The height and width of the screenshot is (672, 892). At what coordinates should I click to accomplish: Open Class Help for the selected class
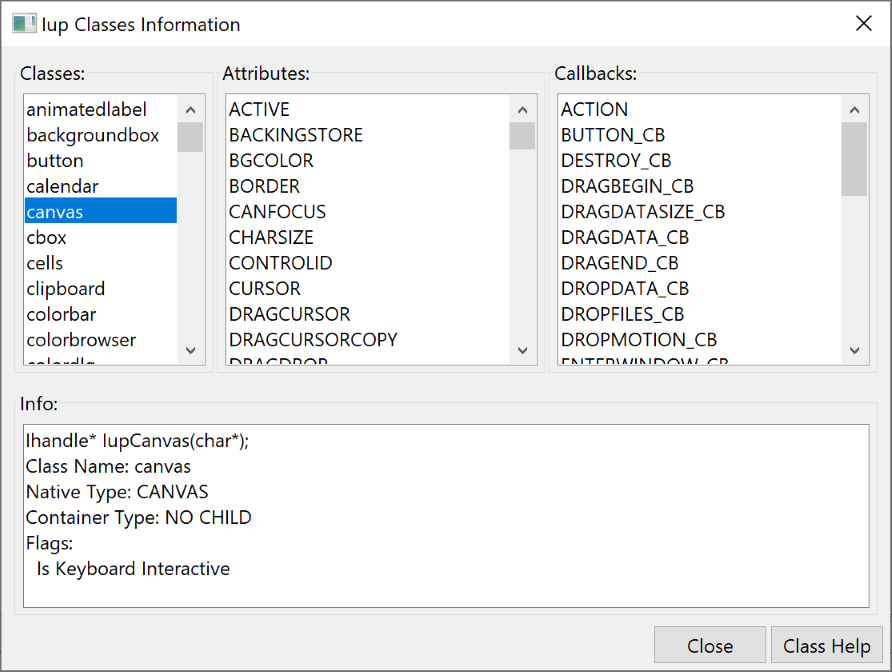pos(826,646)
